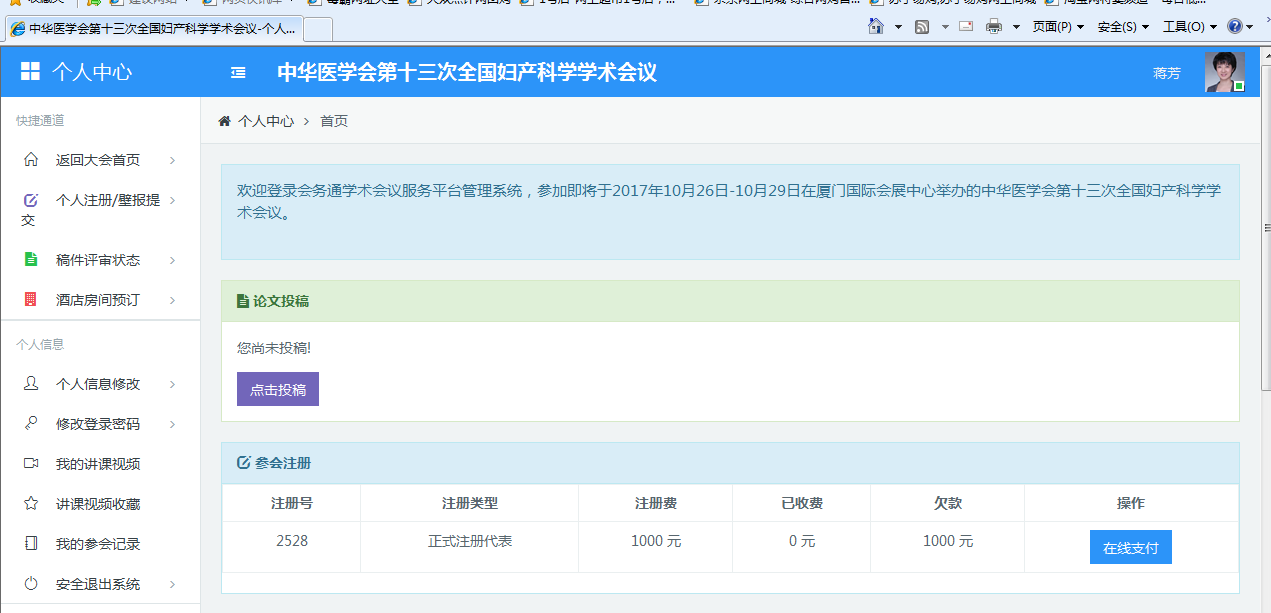Select the 中华医学会 browser tab
Viewport: 1271px width, 613px height.
click(152, 29)
